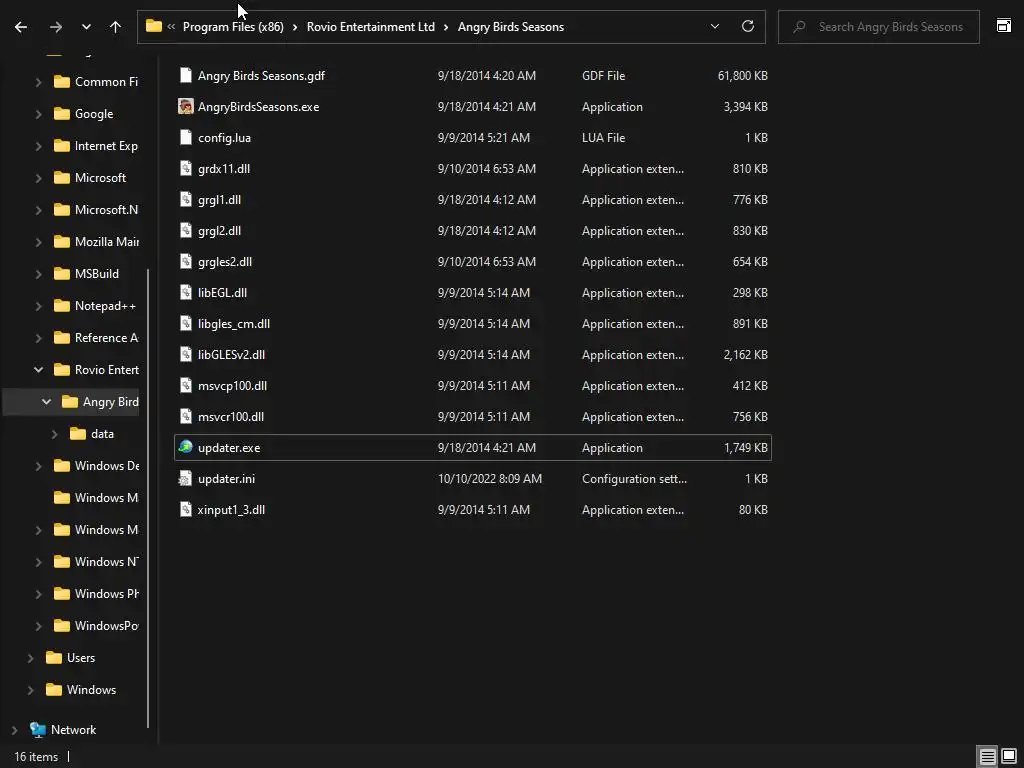The image size is (1024, 768).
Task: Open address bar history dropdown
Action: pos(714,27)
